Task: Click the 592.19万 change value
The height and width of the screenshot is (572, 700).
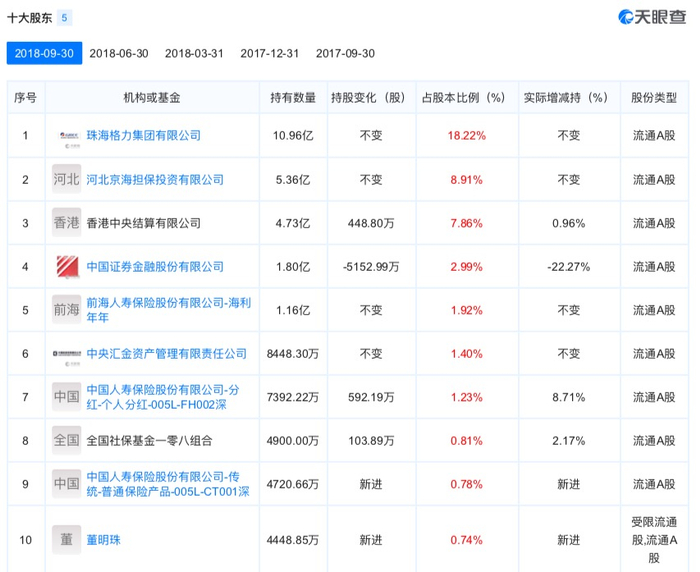Action: click(371, 397)
